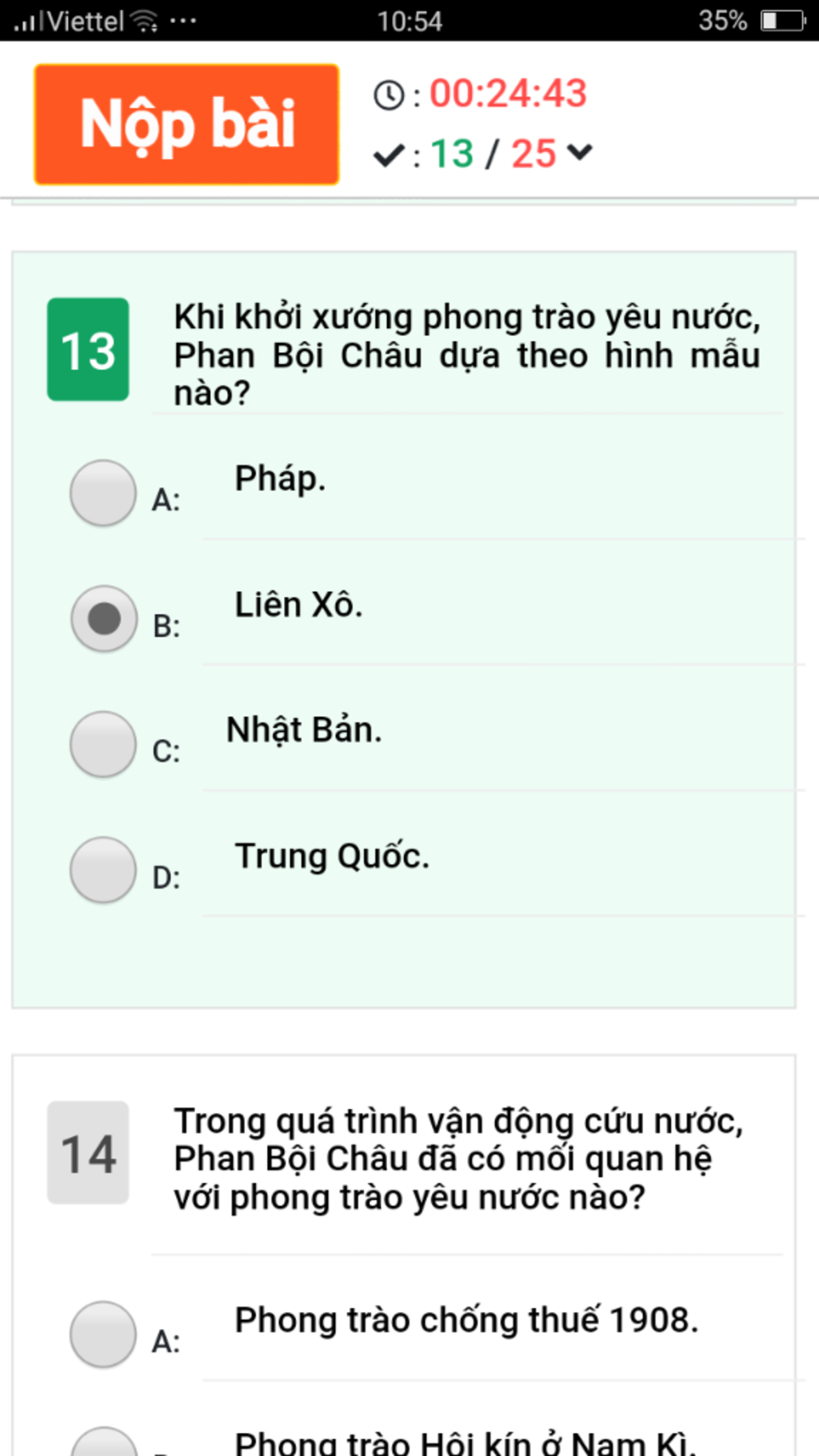Image resolution: width=819 pixels, height=1456 pixels.
Task: Click the Nhật Bản answer text
Action: pyautogui.click(x=304, y=730)
